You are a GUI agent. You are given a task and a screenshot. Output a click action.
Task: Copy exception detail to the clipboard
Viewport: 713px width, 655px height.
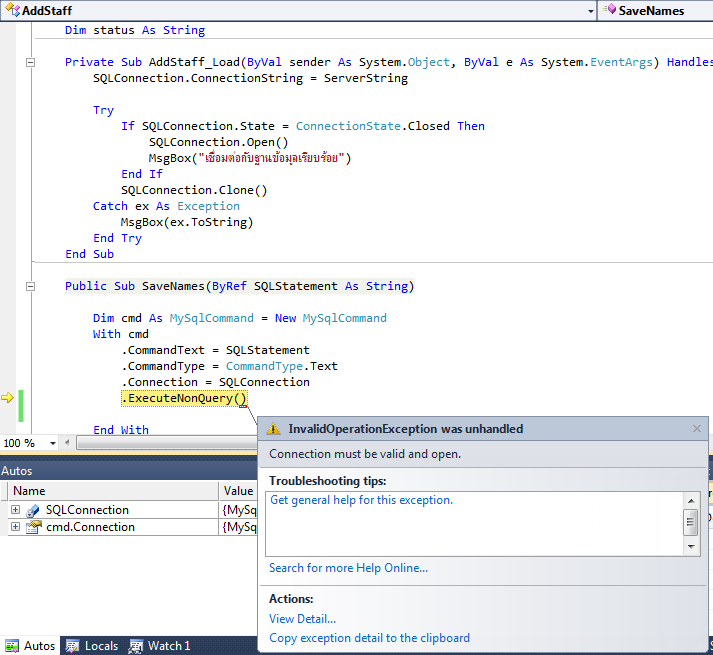[x=369, y=638]
